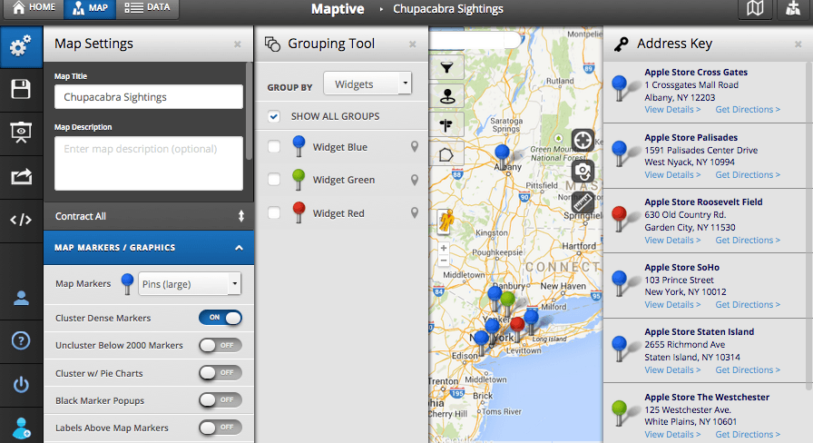Open the presentation view icon in sidebar
Viewport: 813px width, 443px height.
21,133
